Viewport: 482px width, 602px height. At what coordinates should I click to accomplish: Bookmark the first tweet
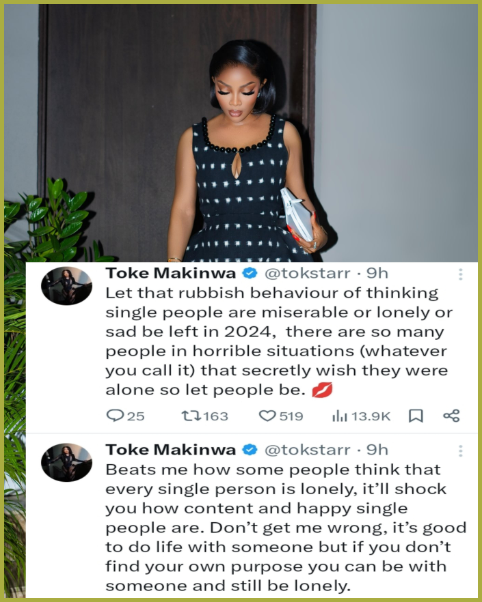[x=416, y=416]
